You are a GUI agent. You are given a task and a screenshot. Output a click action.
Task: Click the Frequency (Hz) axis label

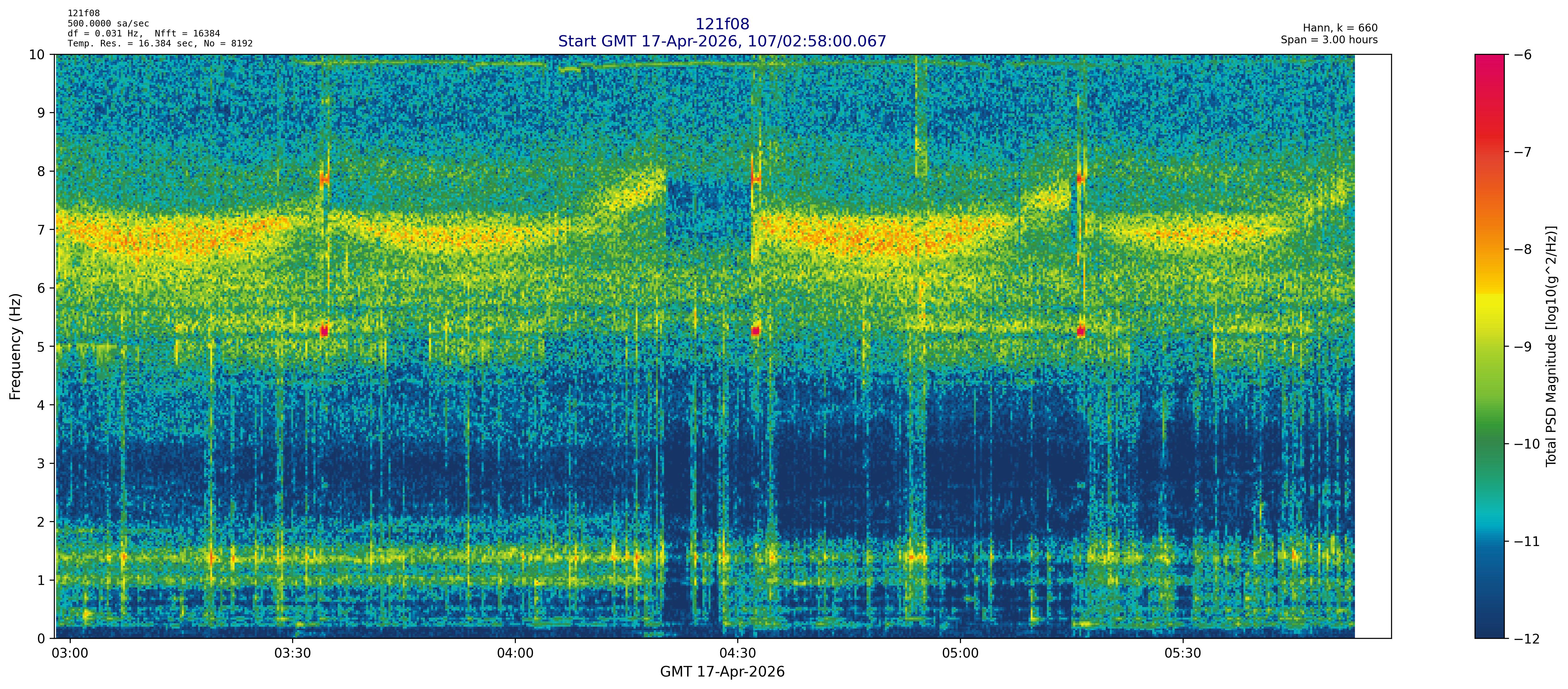coord(15,346)
